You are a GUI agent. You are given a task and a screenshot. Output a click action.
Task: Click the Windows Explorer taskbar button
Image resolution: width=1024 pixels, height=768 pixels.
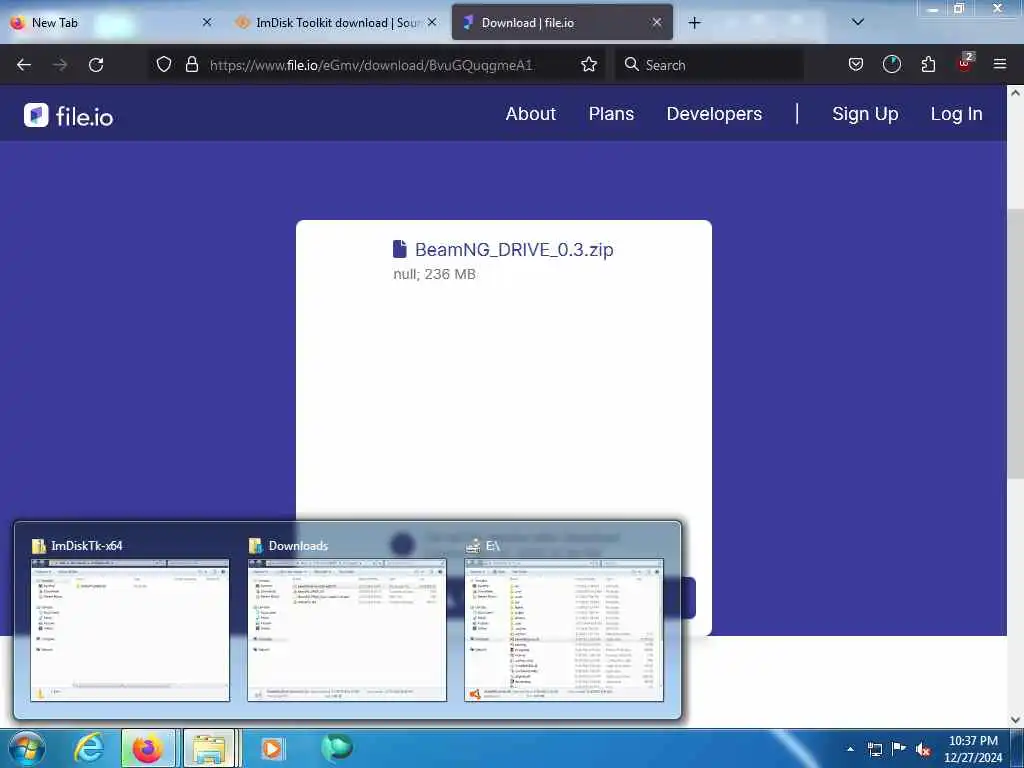[x=209, y=748]
